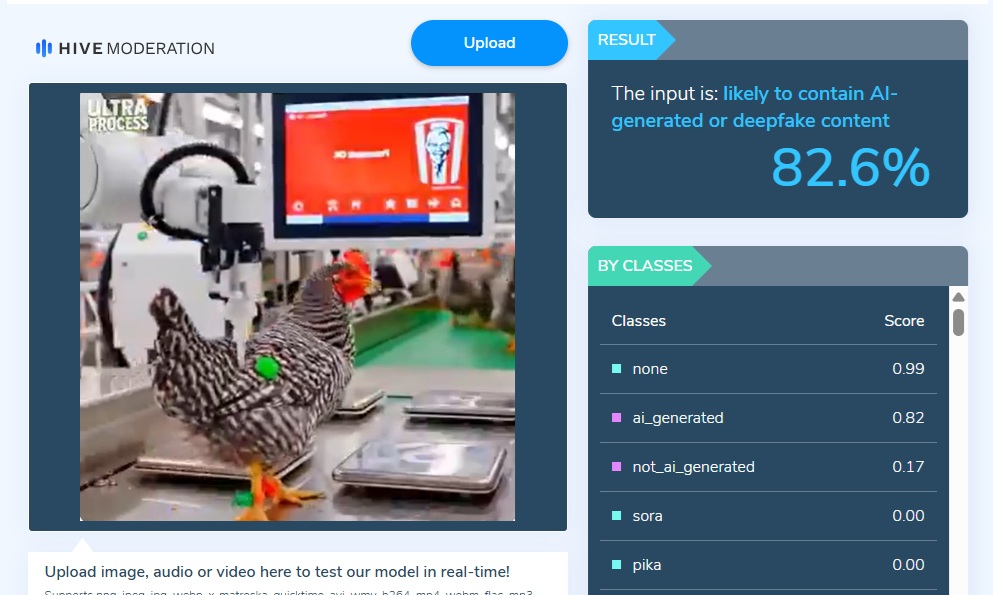Click the purple marker beside not_ai_generated
The width and height of the screenshot is (993, 595).
point(616,467)
